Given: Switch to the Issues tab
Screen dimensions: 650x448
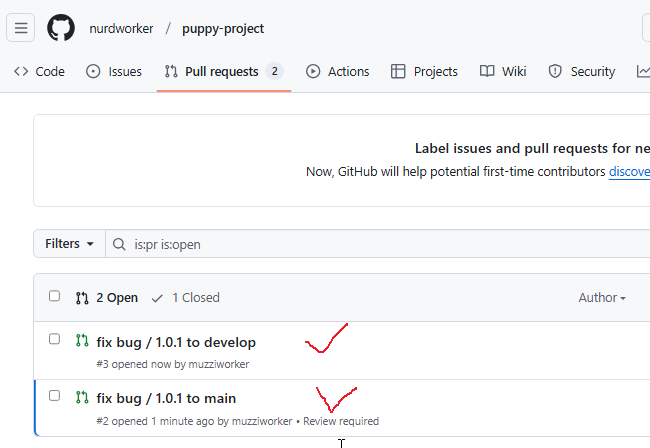Looking at the screenshot, I should point(114,72).
